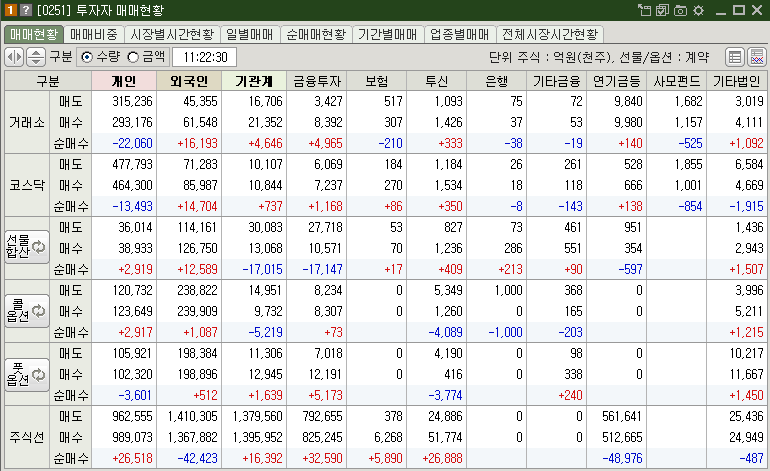Click the -42,423 stock futures cell
This screenshot has width=770, height=471.
[x=189, y=458]
